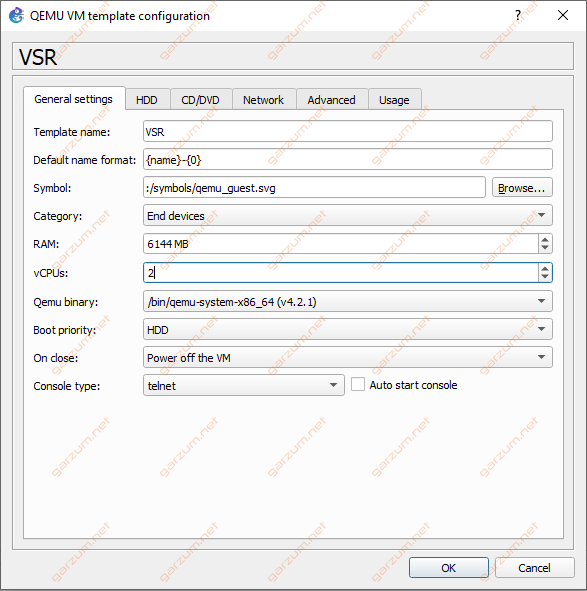Open the CD/DVD tab
This screenshot has height=591, width=587.
(200, 100)
